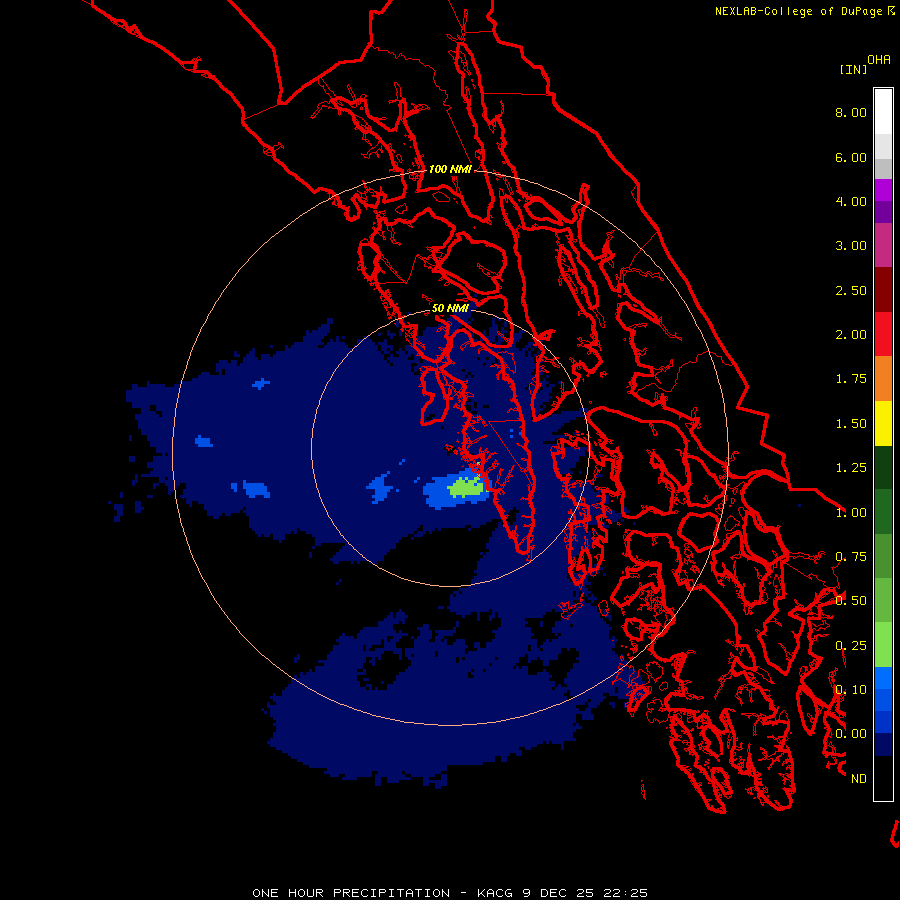
Task: Pick the lime green swatch beside 0.25
Action: coord(883,645)
